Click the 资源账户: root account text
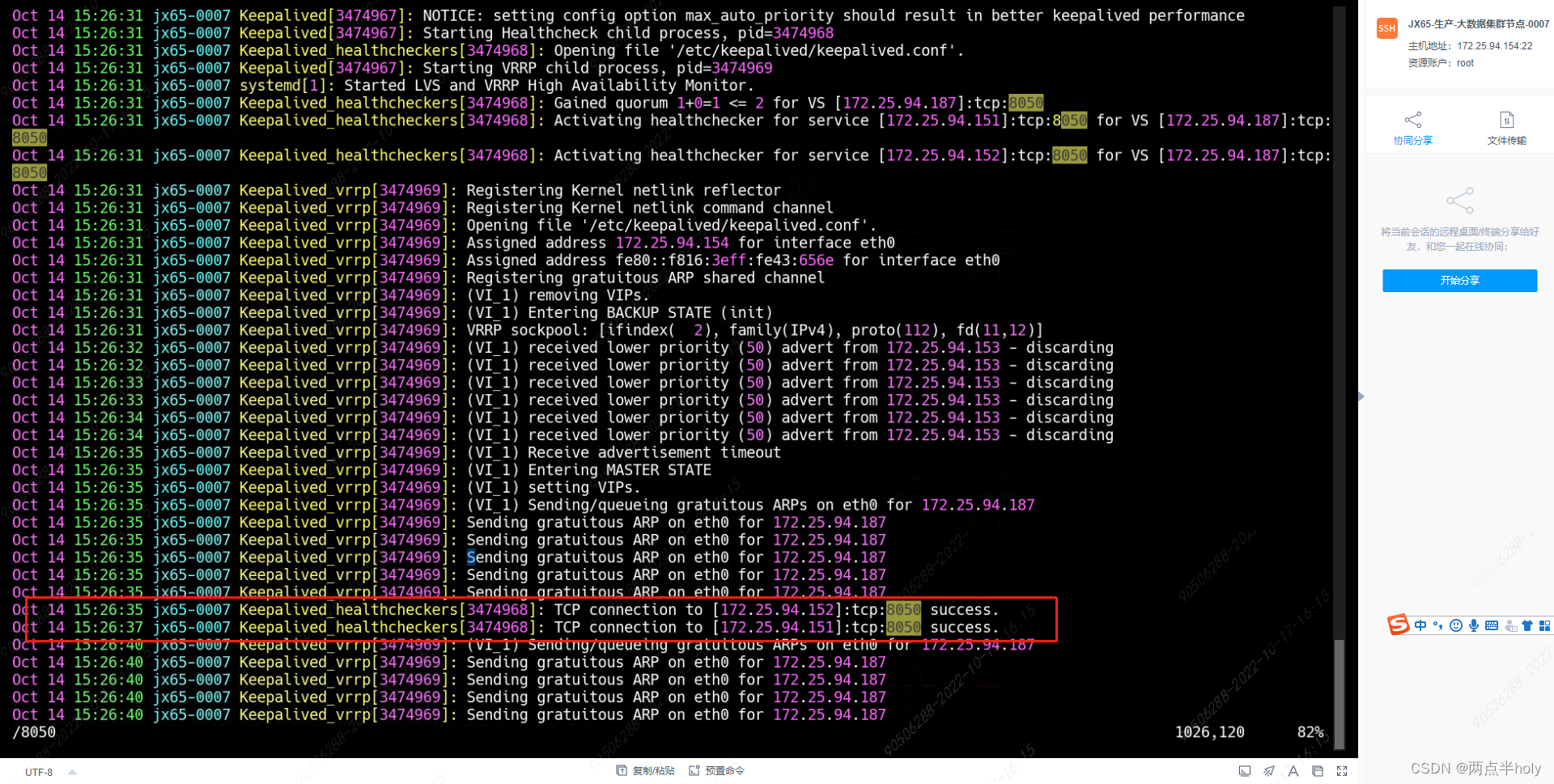The image size is (1554, 784). point(1441,63)
